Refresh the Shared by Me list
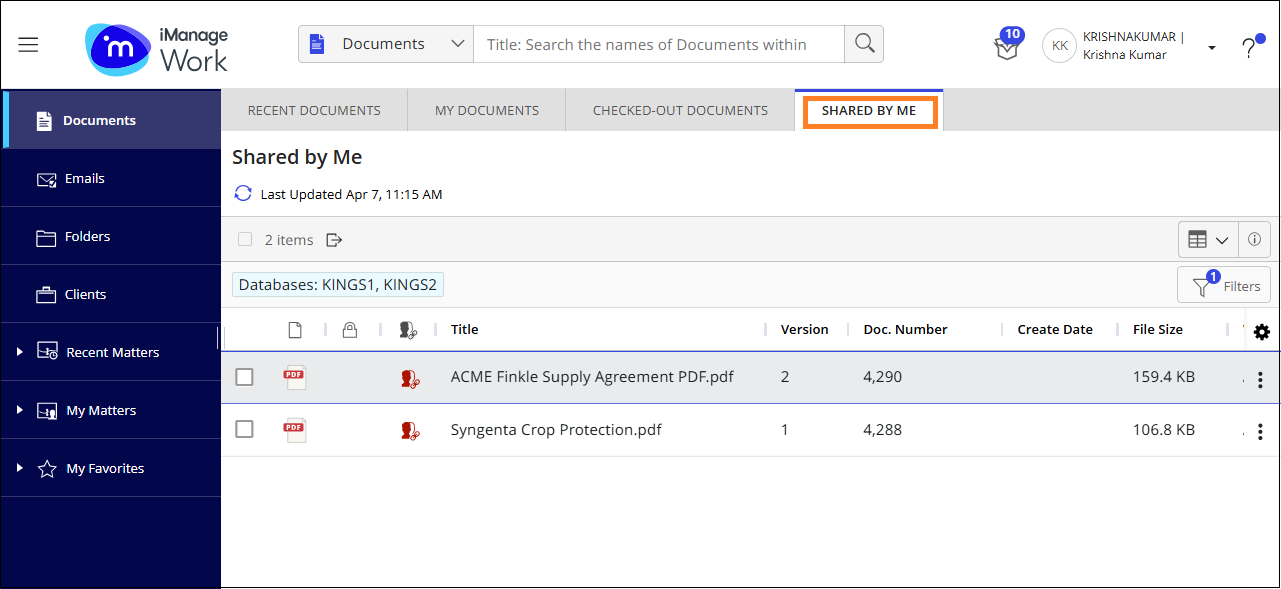1281x589 pixels. [243, 193]
